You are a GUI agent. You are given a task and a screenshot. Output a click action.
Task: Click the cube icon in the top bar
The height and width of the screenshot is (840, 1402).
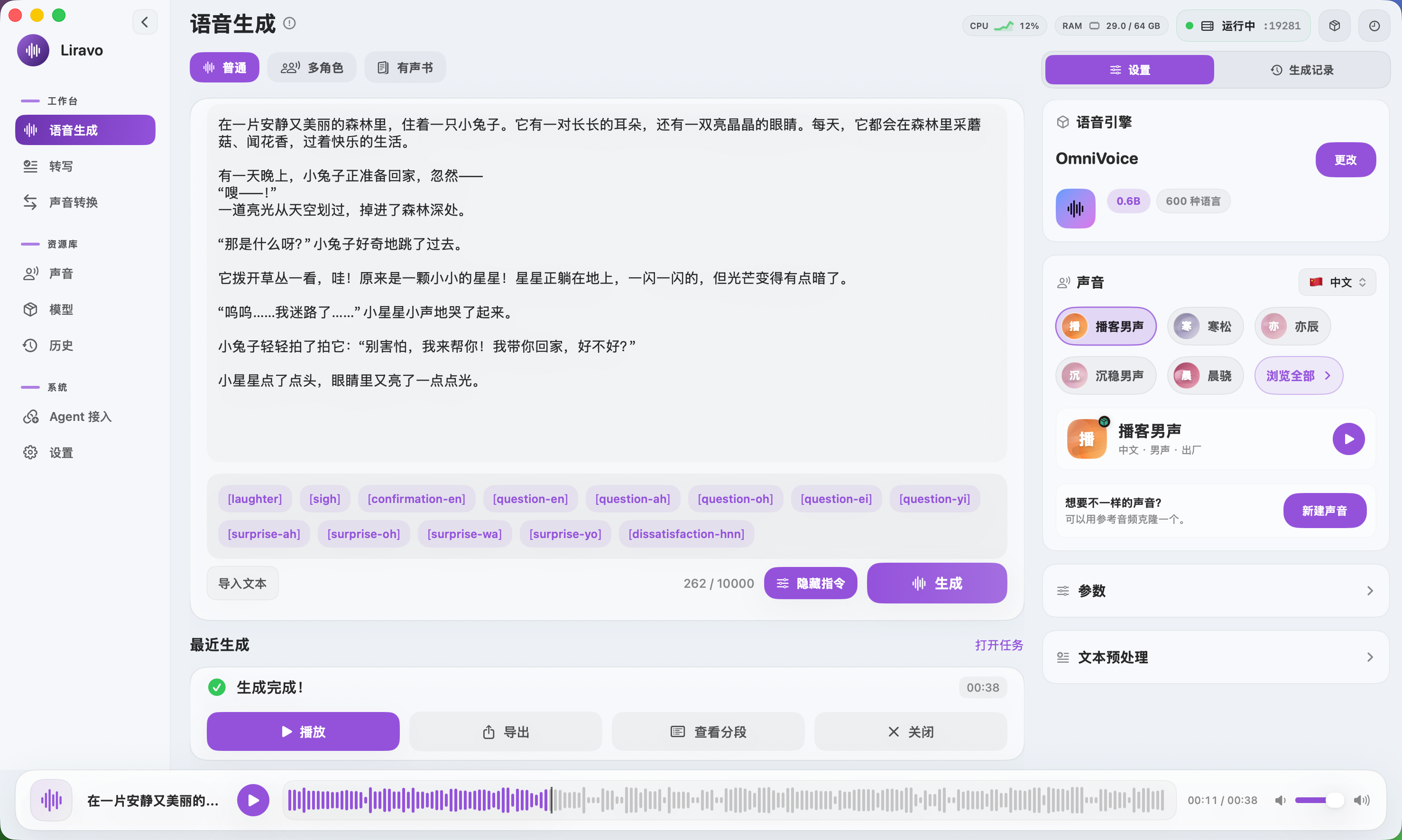click(x=1335, y=26)
